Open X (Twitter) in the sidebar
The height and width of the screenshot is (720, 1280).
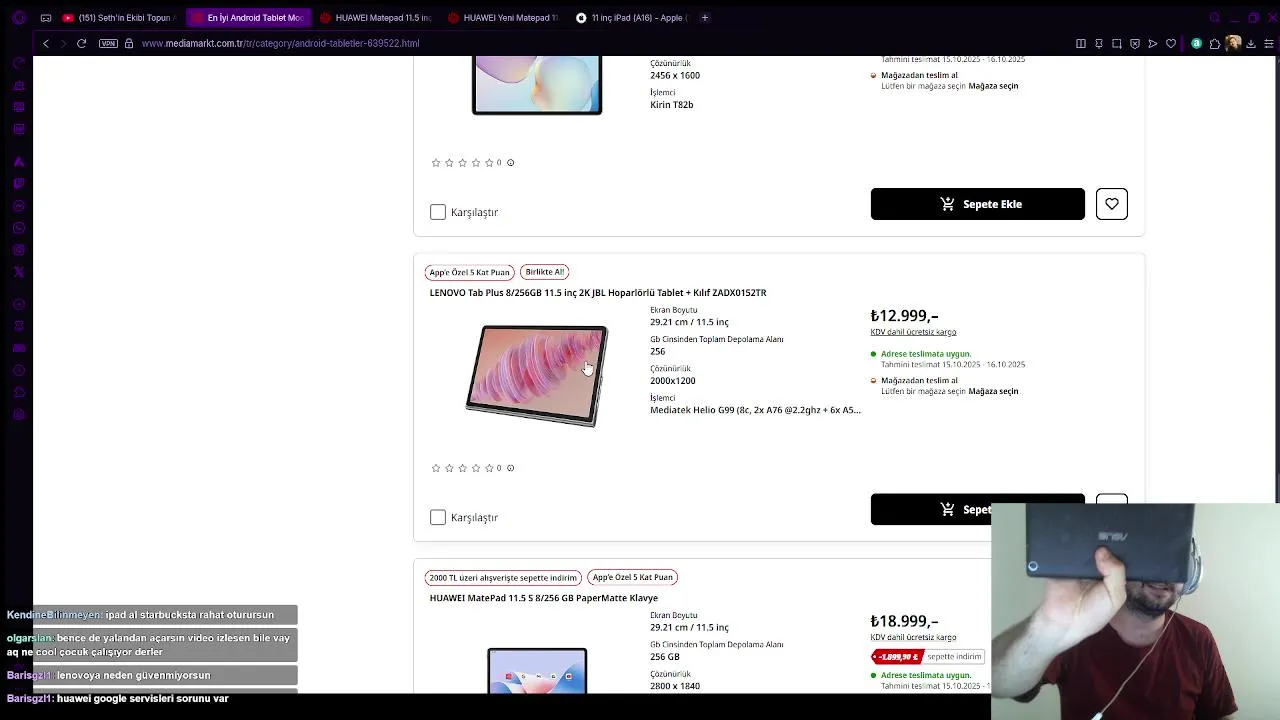point(18,272)
